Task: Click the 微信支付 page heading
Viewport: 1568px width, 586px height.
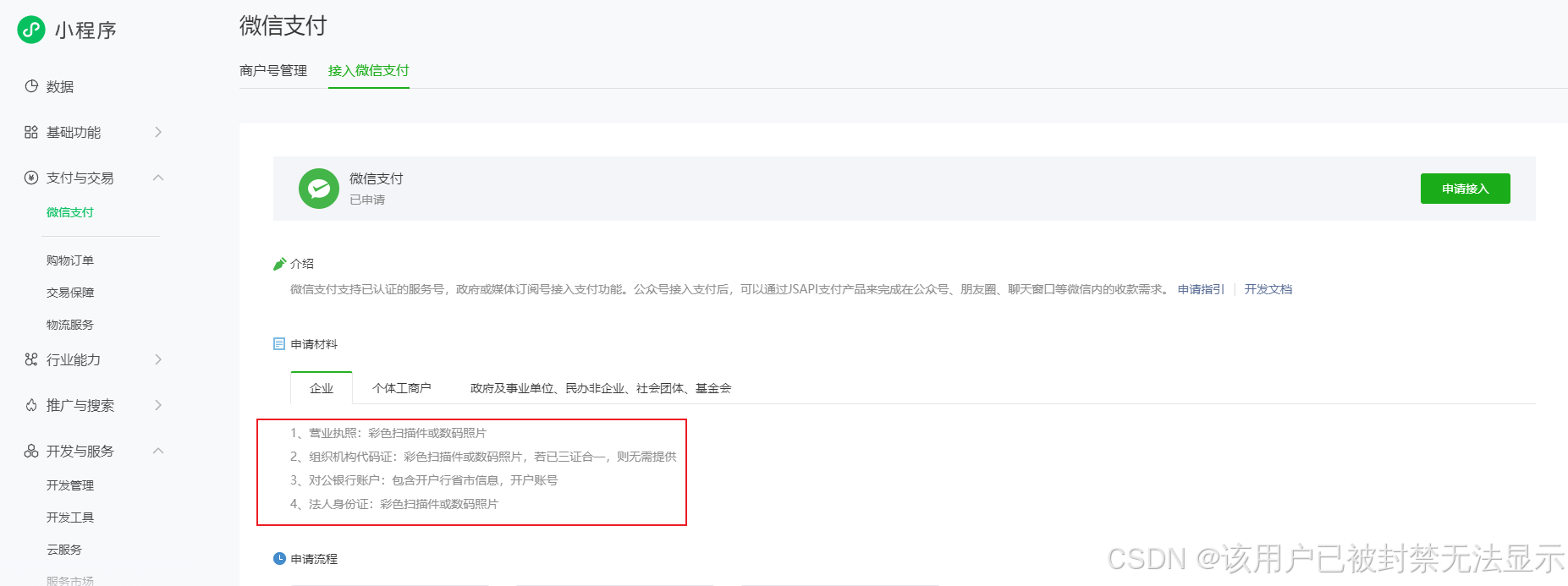Action: coord(283,25)
